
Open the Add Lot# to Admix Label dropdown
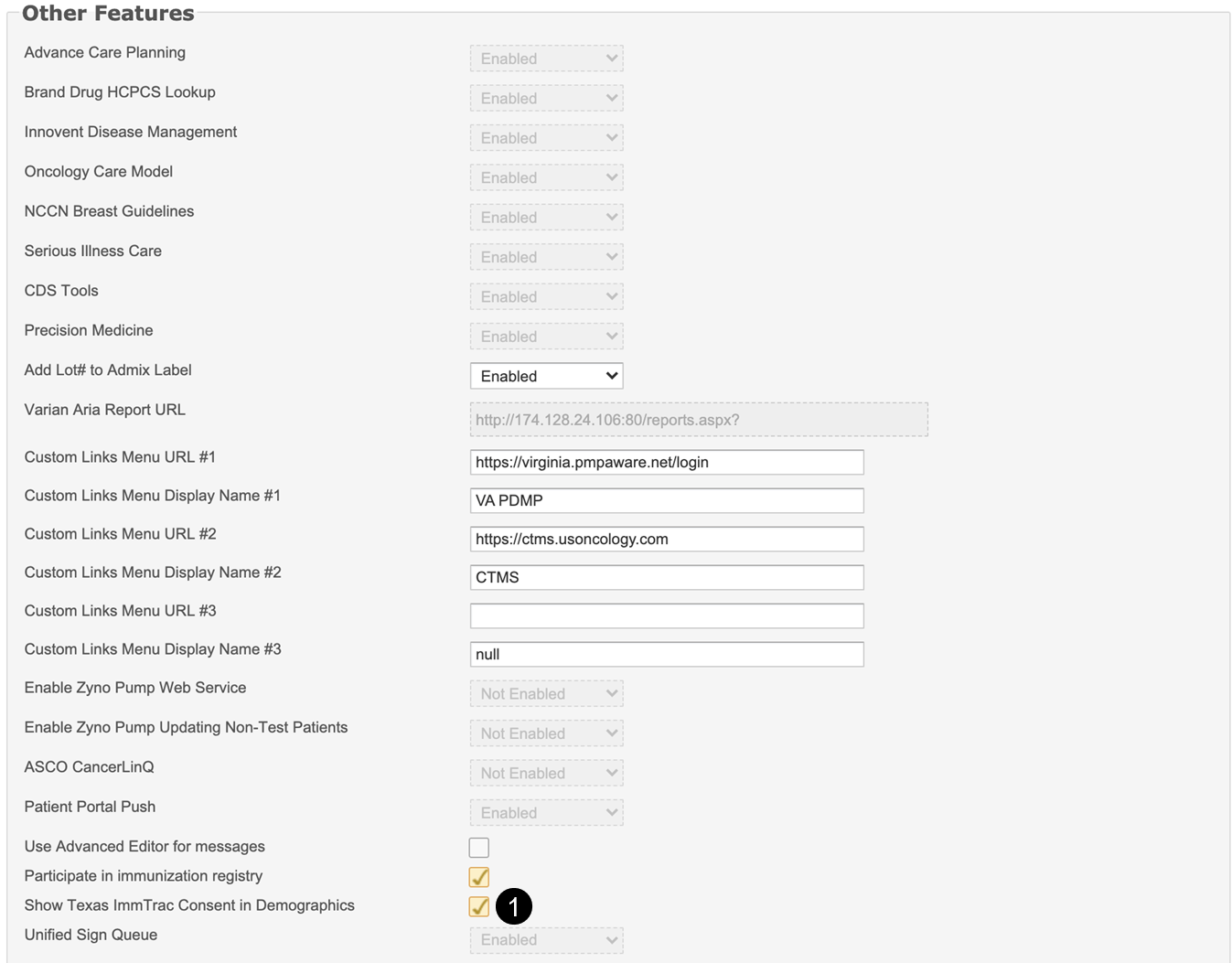[546, 376]
